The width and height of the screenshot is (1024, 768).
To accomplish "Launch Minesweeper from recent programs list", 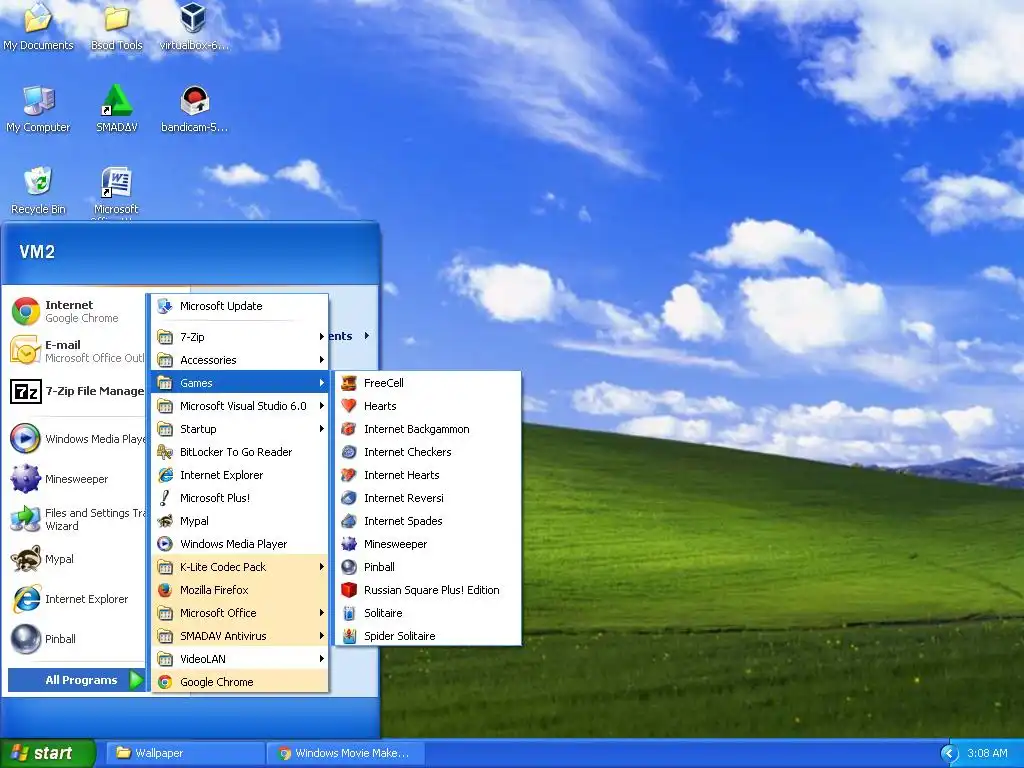I will click(x=76, y=479).
